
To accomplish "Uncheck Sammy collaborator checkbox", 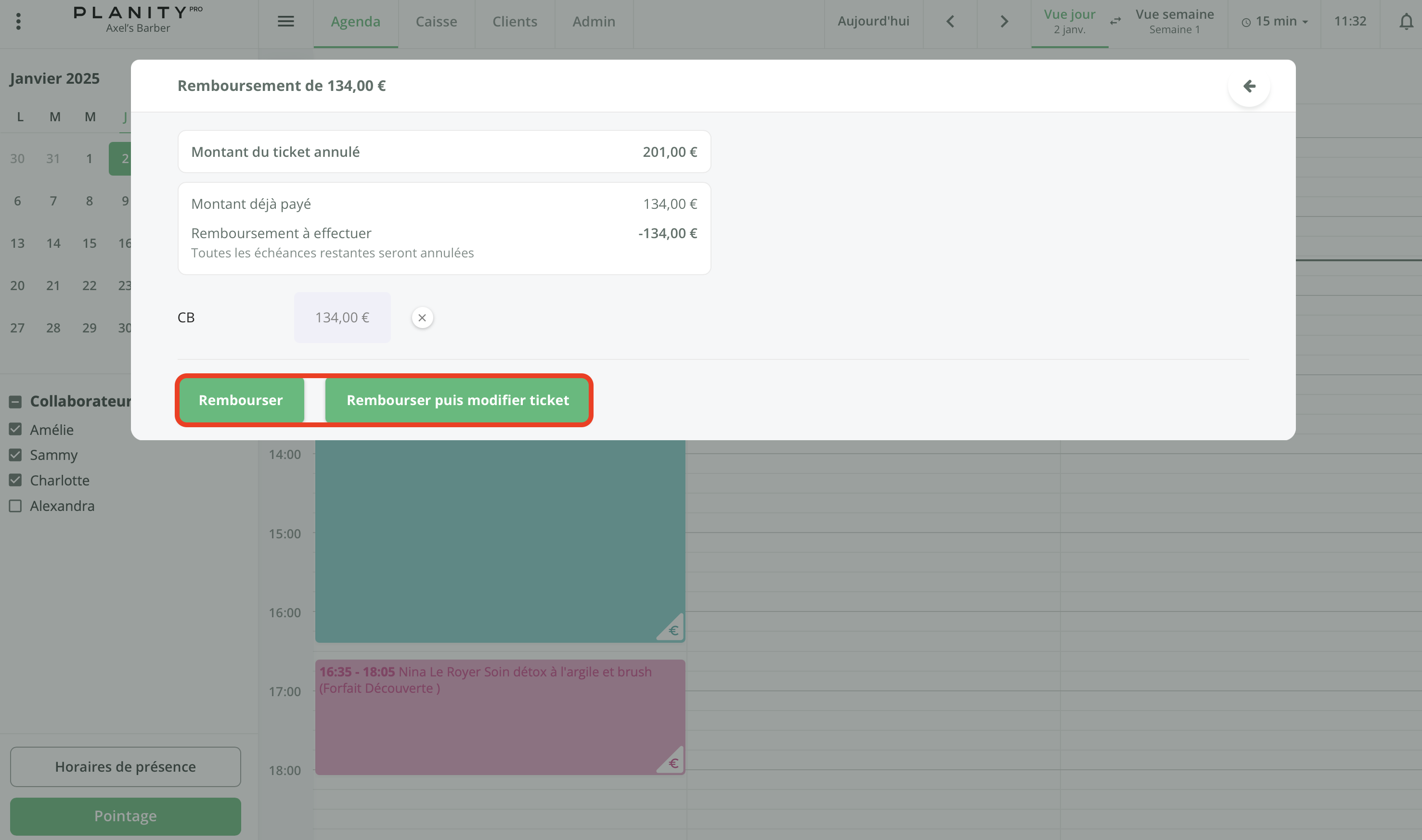I will [15, 455].
